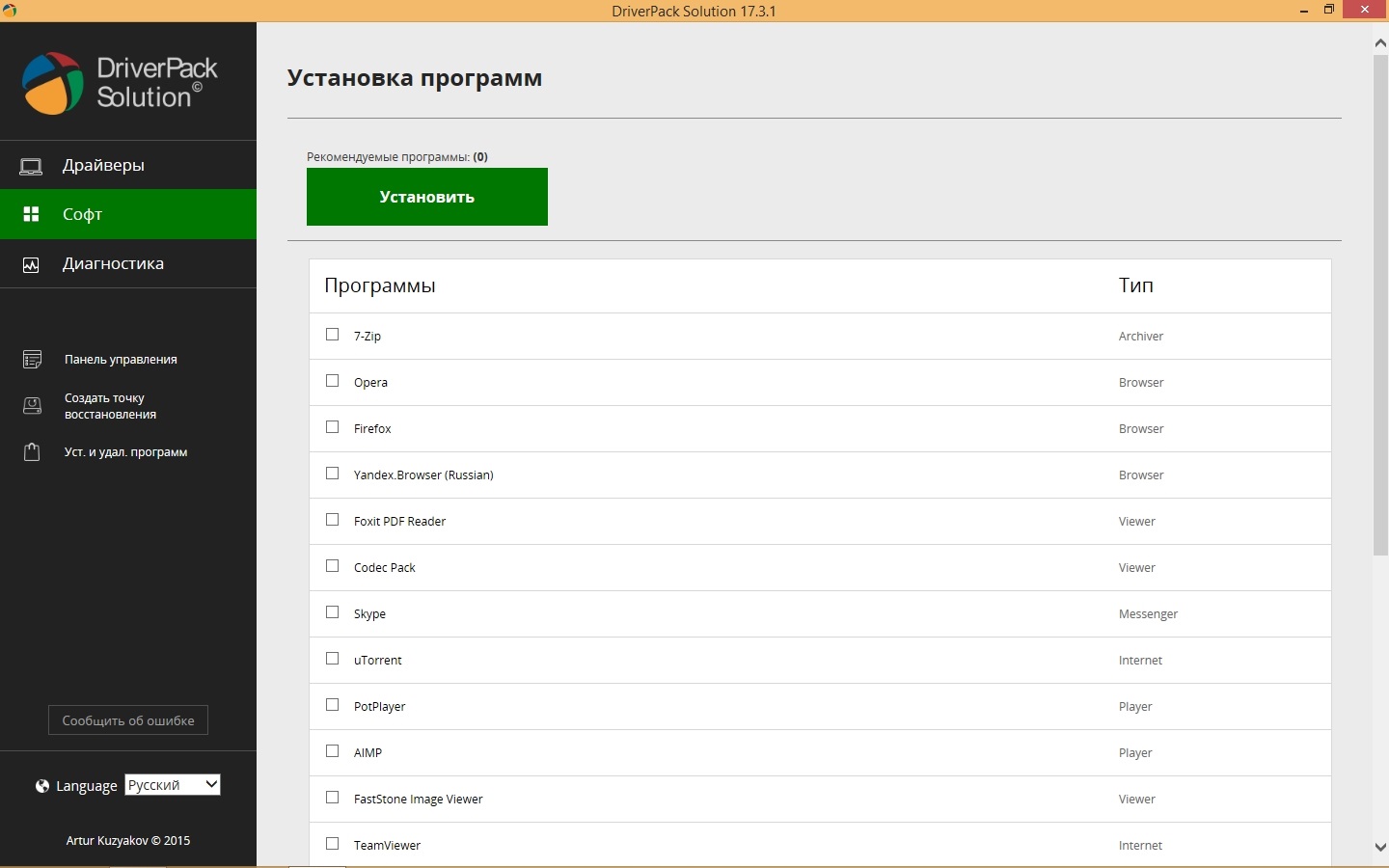
Task: Click Browser type in Opera row
Action: pyautogui.click(x=1141, y=383)
